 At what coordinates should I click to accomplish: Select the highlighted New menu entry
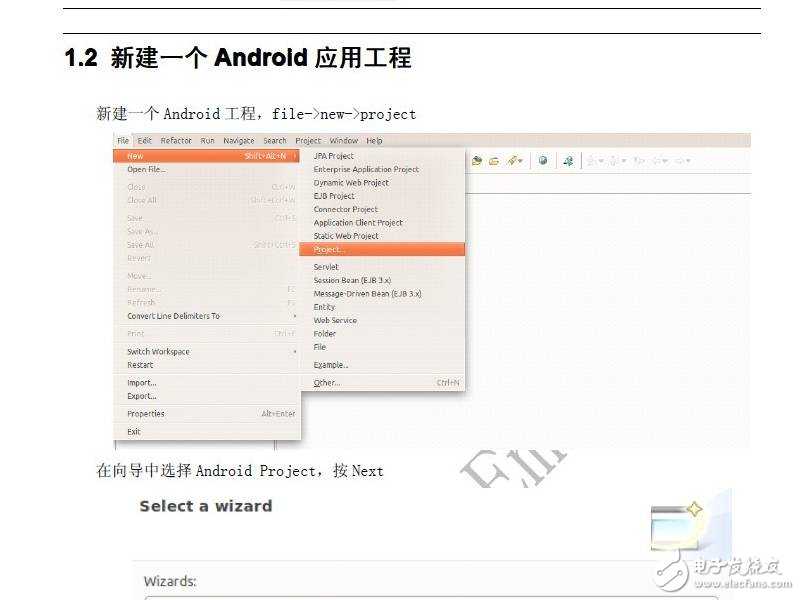[x=206, y=156]
